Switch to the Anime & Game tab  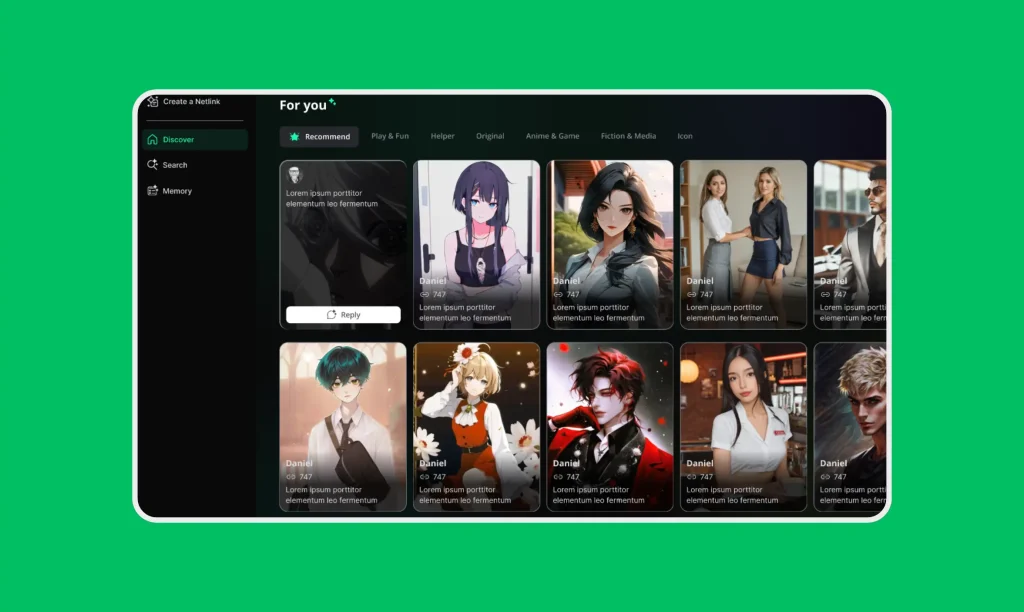[x=552, y=136]
